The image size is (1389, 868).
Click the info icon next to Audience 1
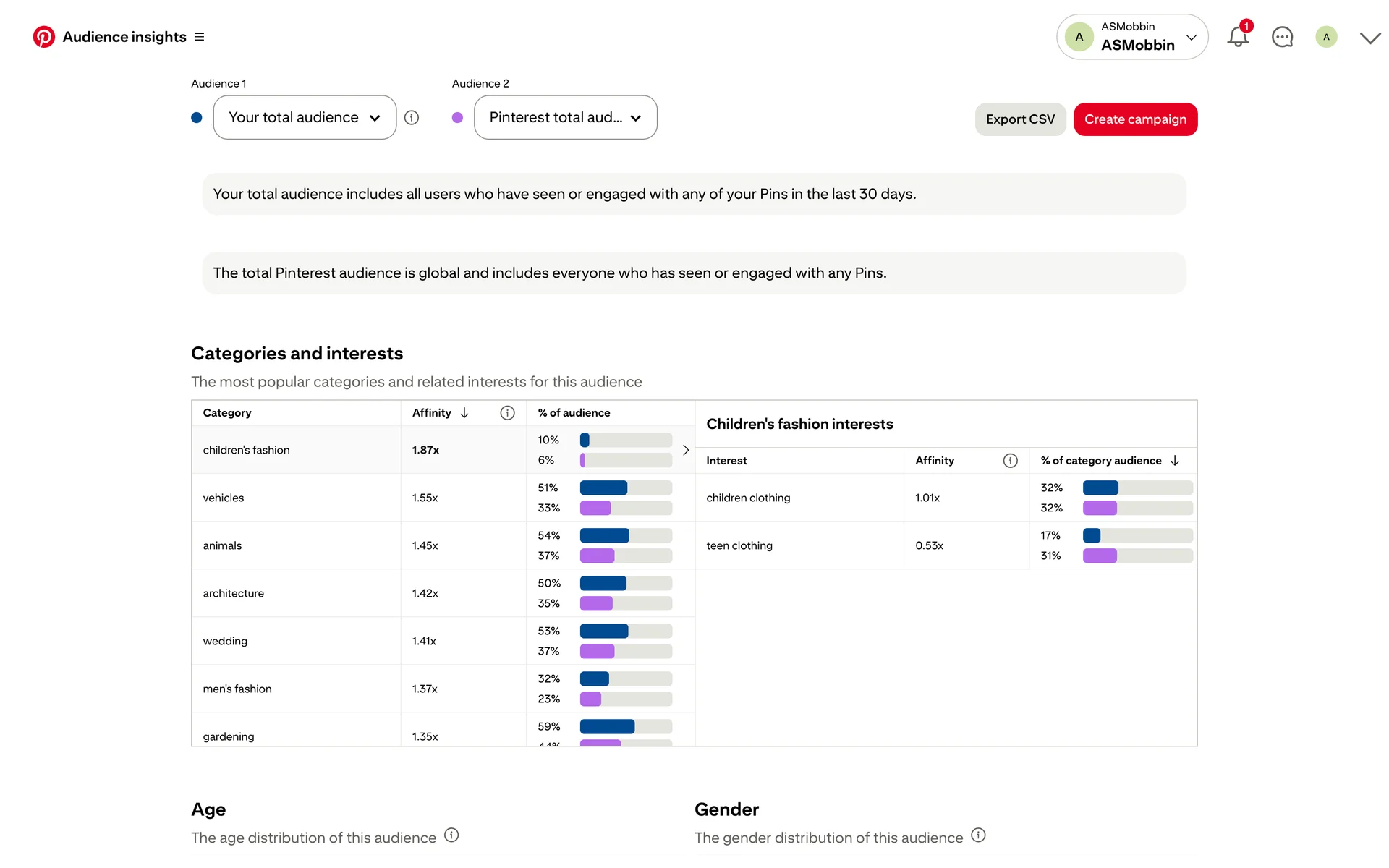(412, 118)
